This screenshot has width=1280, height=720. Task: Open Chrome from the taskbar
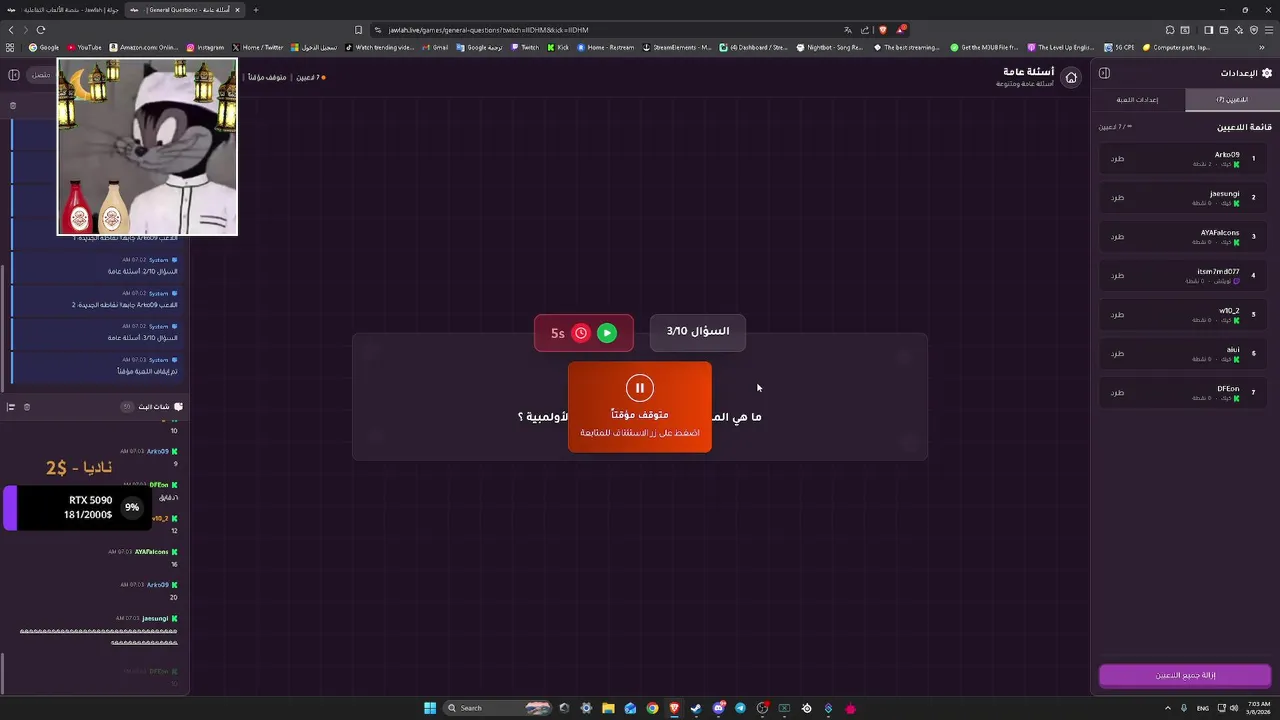click(652, 708)
